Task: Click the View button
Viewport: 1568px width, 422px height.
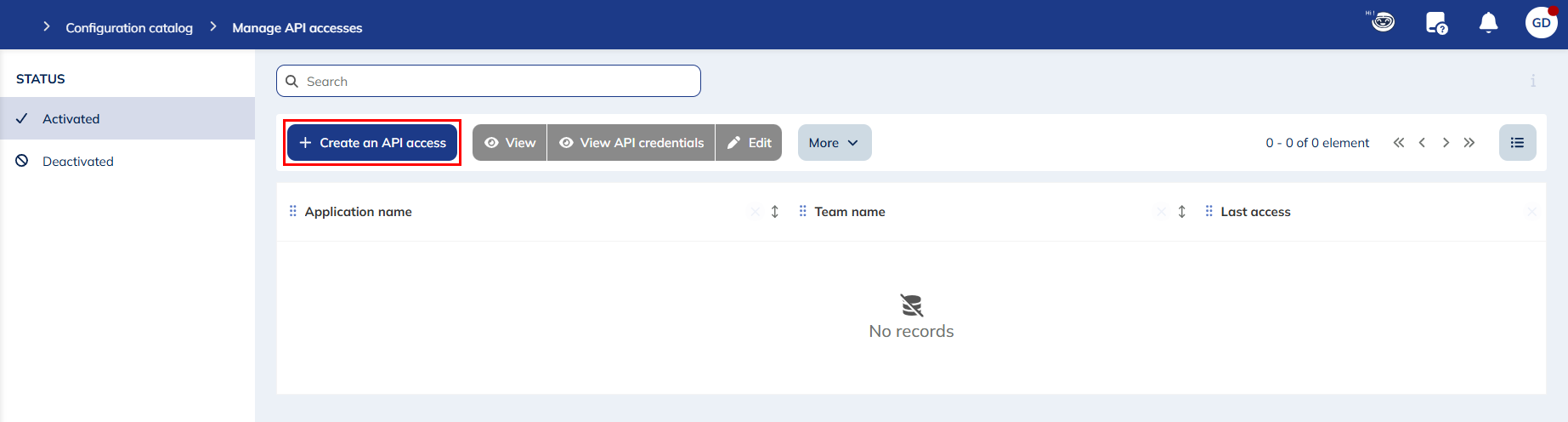Action: 510,143
